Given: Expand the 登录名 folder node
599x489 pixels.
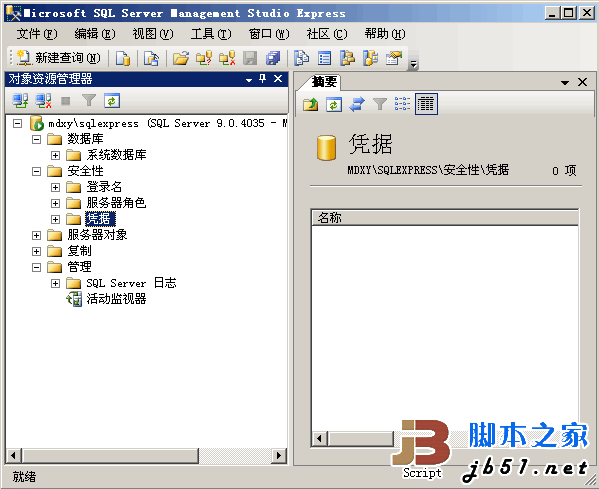Looking at the screenshot, I should coord(55,188).
